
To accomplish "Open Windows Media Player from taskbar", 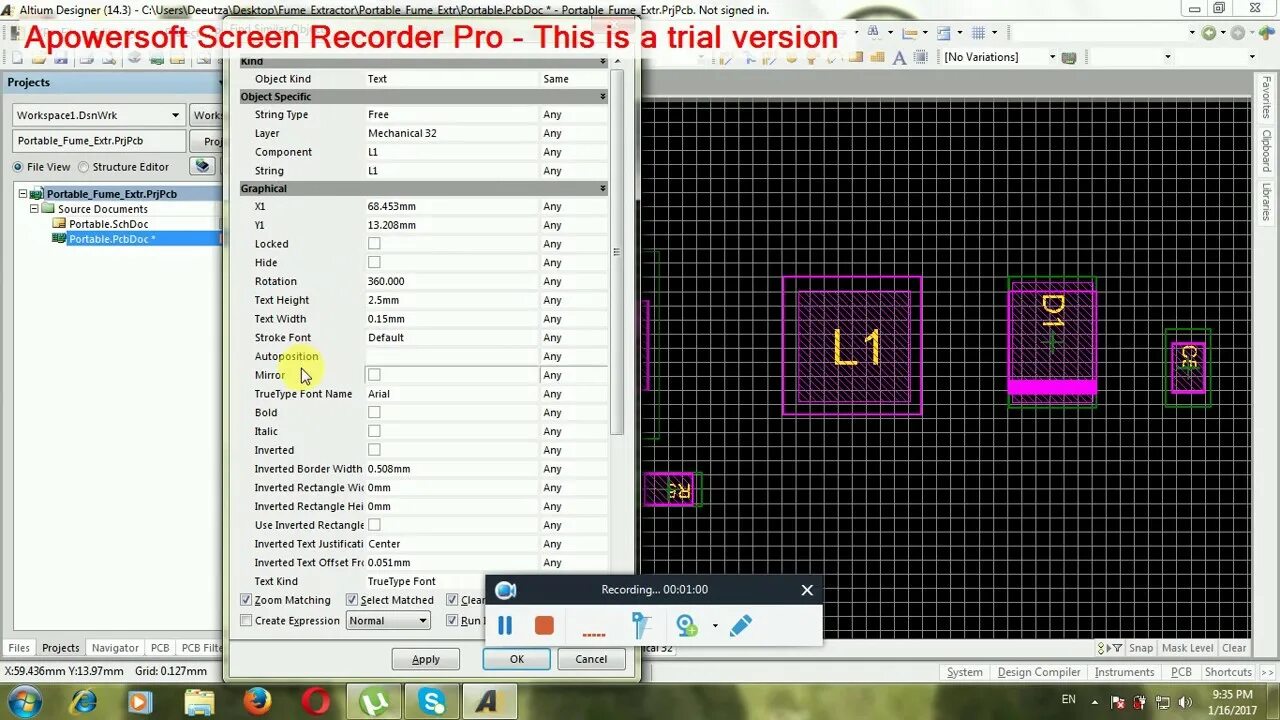I will coord(141,701).
